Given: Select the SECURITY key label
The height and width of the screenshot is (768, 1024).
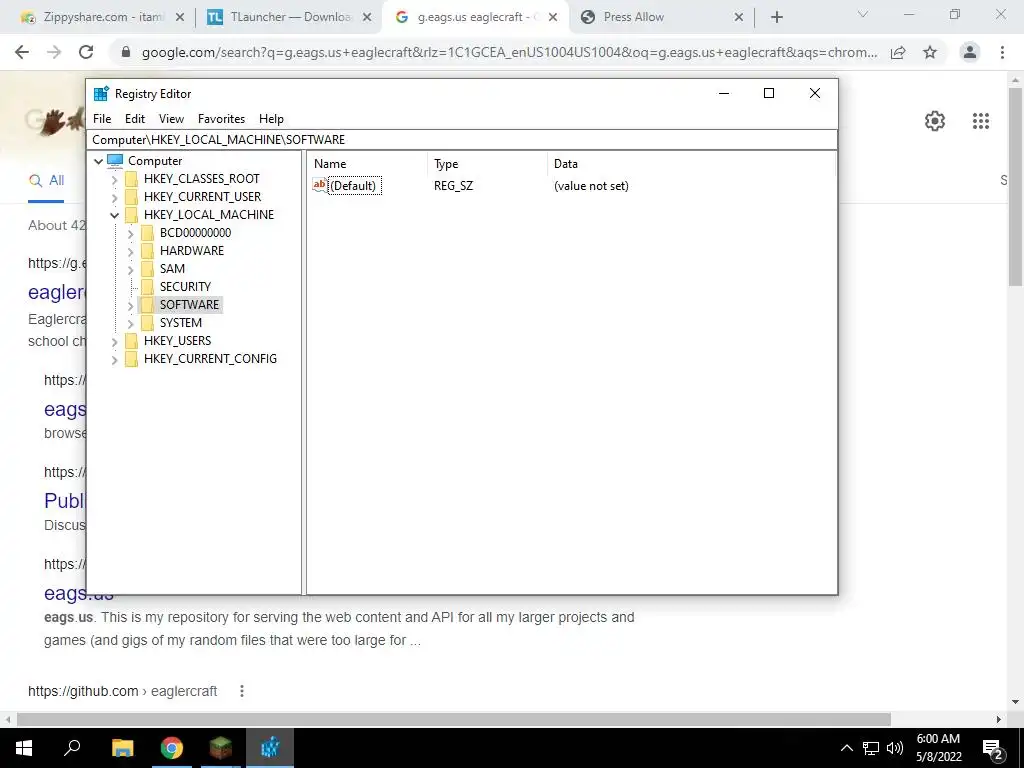Looking at the screenshot, I should [185, 287].
